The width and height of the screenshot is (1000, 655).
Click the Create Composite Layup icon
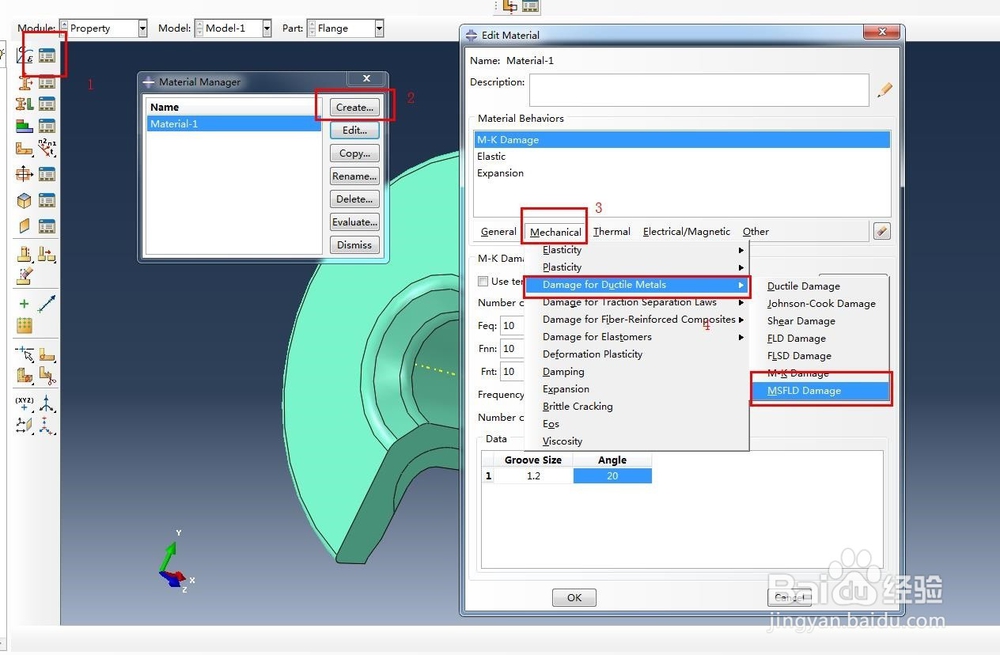(24, 126)
